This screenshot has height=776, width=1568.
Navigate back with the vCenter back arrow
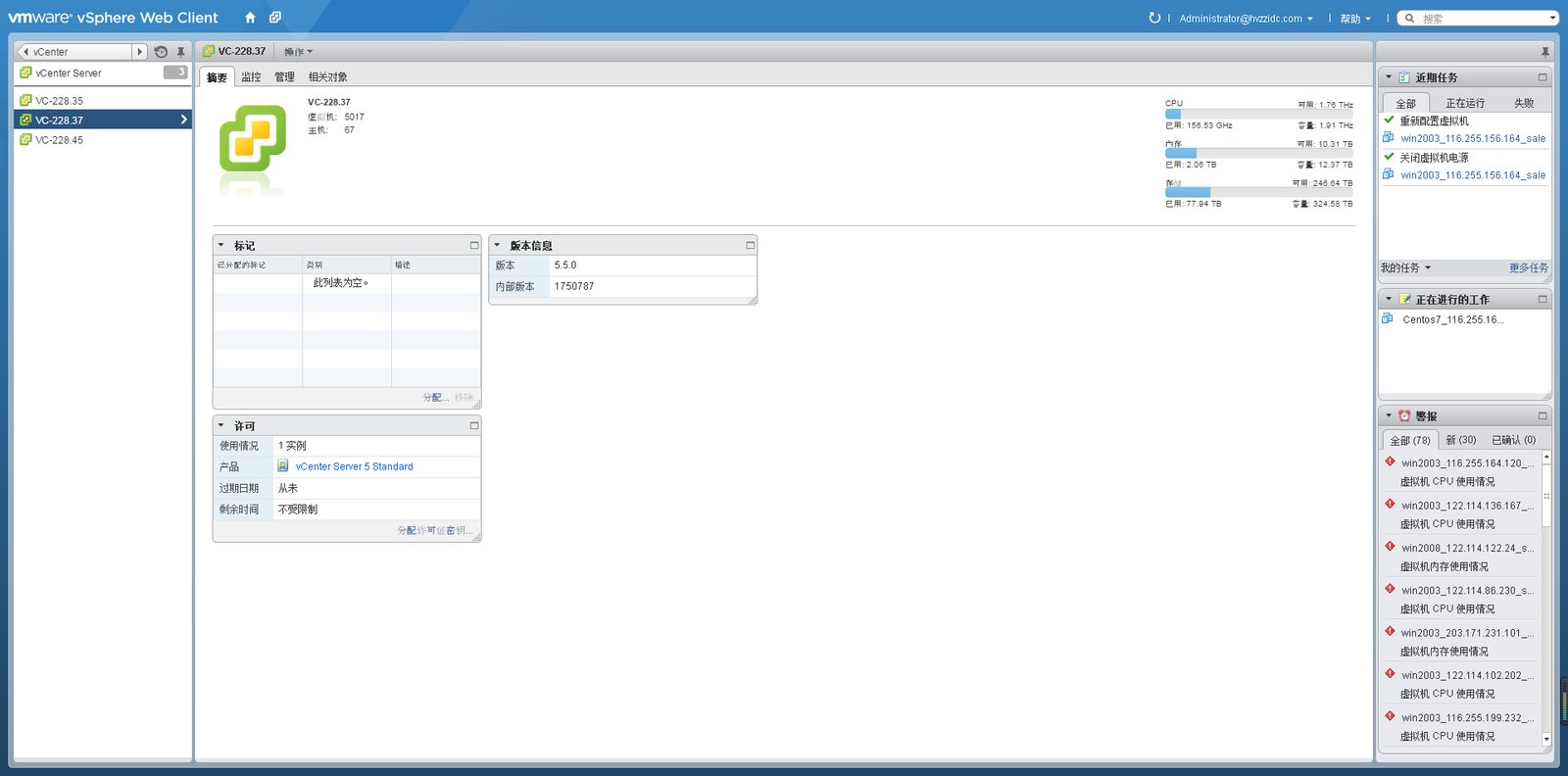(x=25, y=52)
